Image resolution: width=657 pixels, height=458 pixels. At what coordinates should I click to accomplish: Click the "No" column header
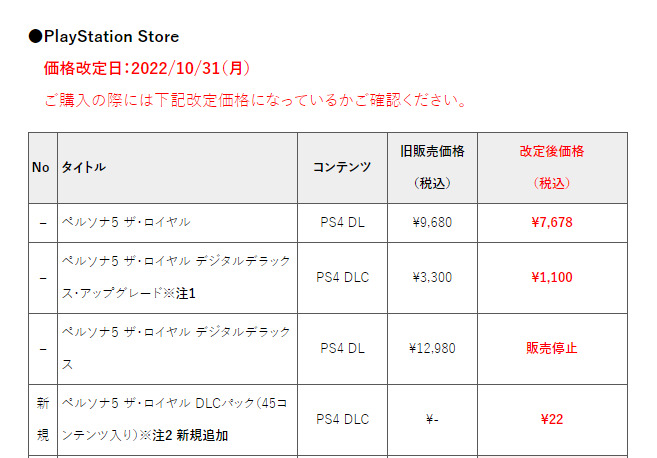click(41, 167)
